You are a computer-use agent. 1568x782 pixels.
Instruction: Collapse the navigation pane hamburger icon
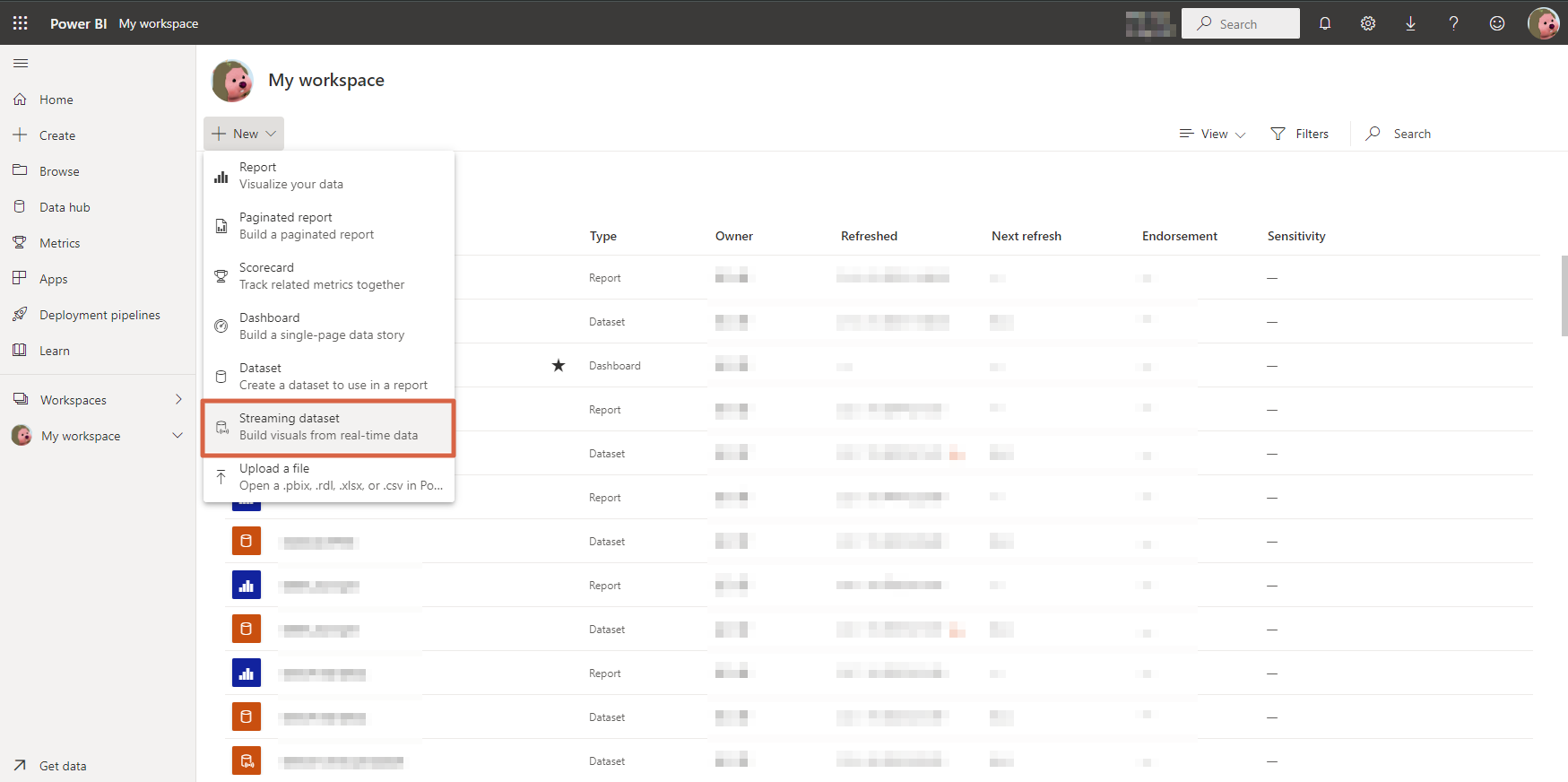tap(21, 63)
